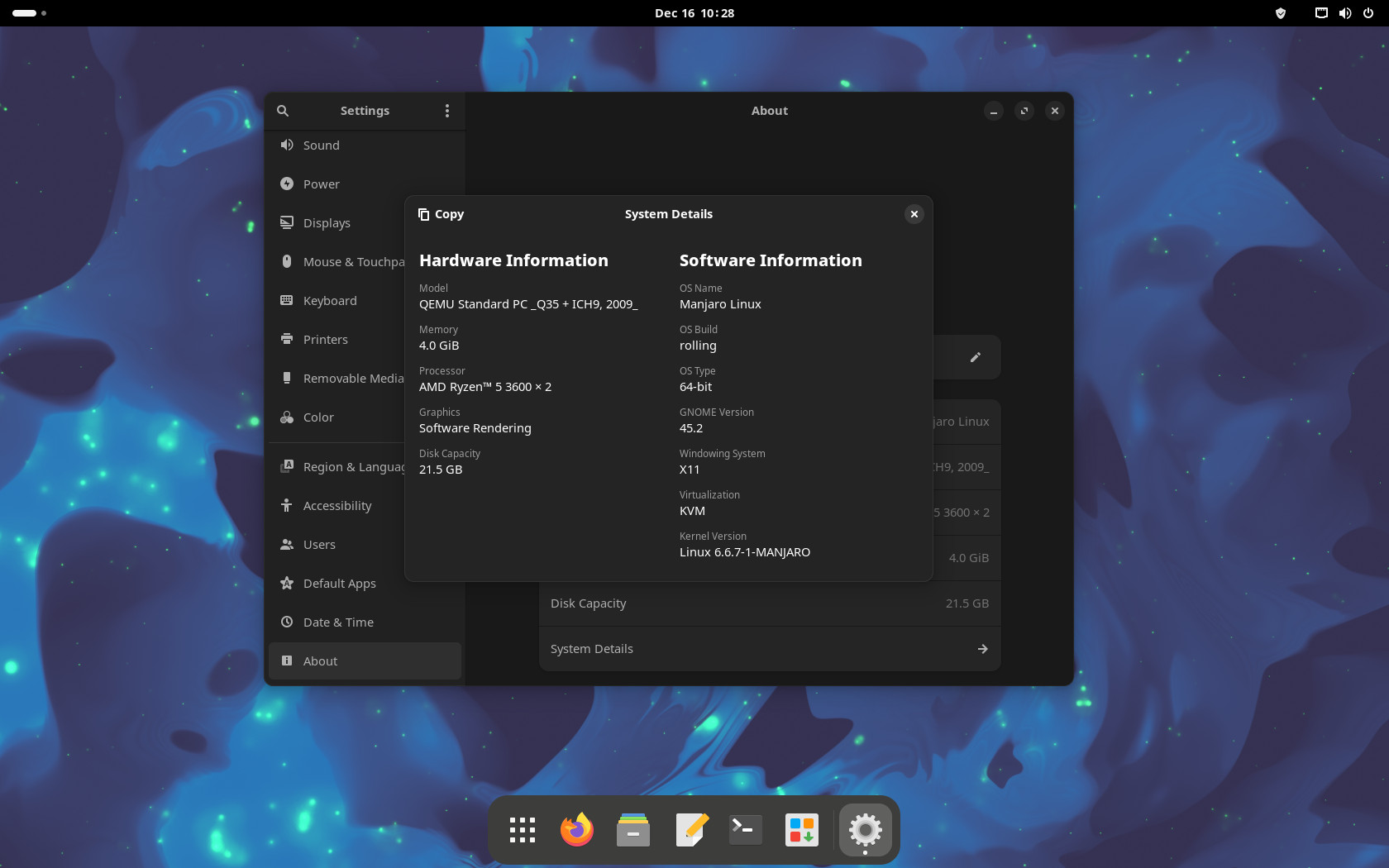The image size is (1389, 868).
Task: Open Accessibility settings
Action: pyautogui.click(x=337, y=506)
